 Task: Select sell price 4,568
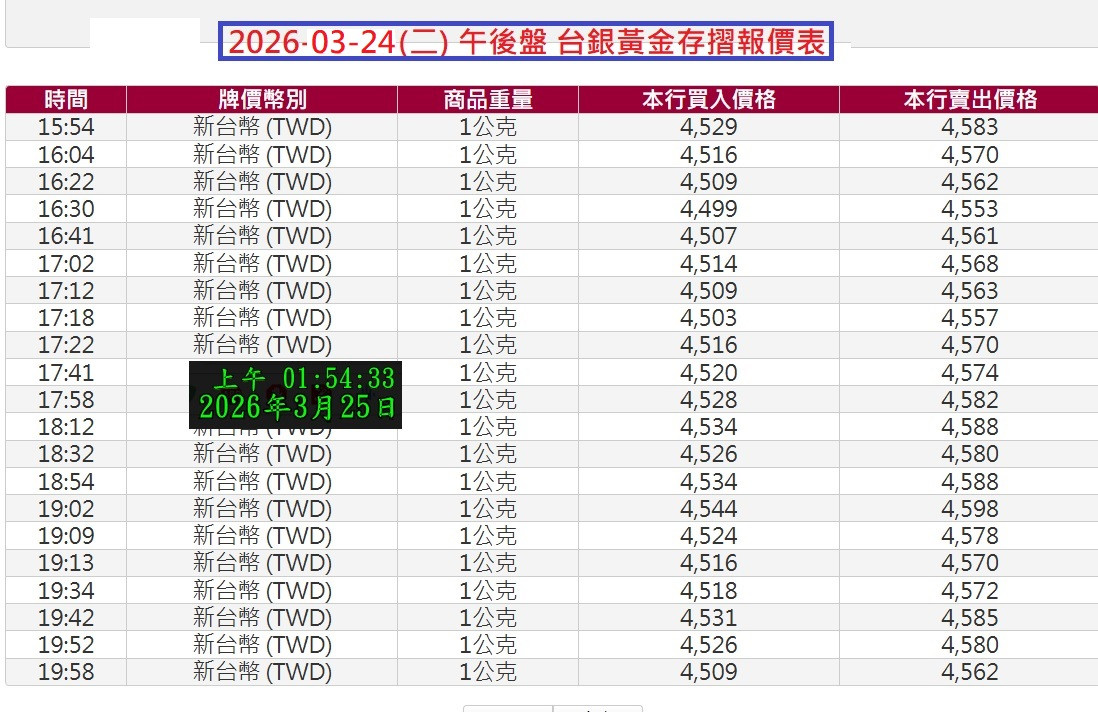[970, 263]
